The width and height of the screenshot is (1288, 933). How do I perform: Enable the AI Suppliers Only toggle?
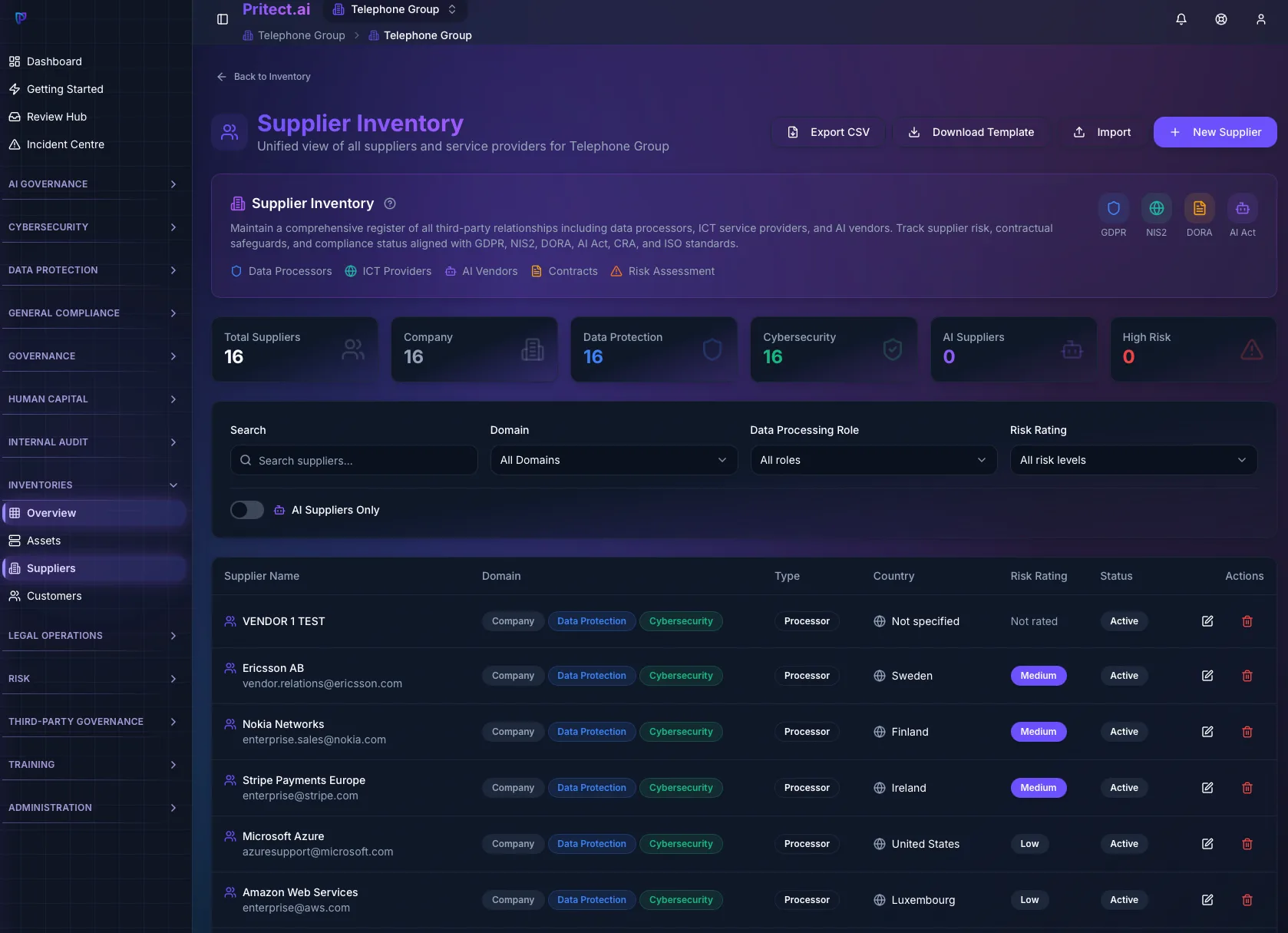247,510
